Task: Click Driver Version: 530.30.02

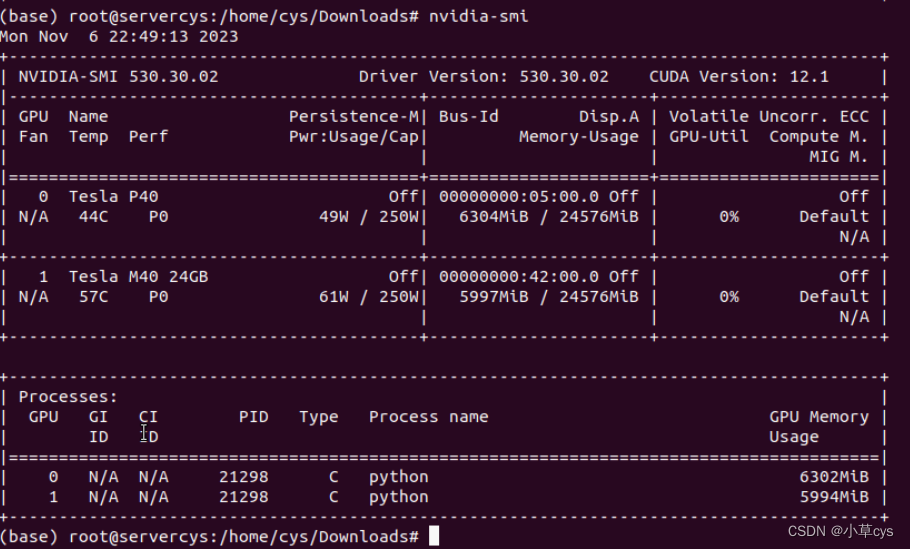Action: [x=483, y=77]
